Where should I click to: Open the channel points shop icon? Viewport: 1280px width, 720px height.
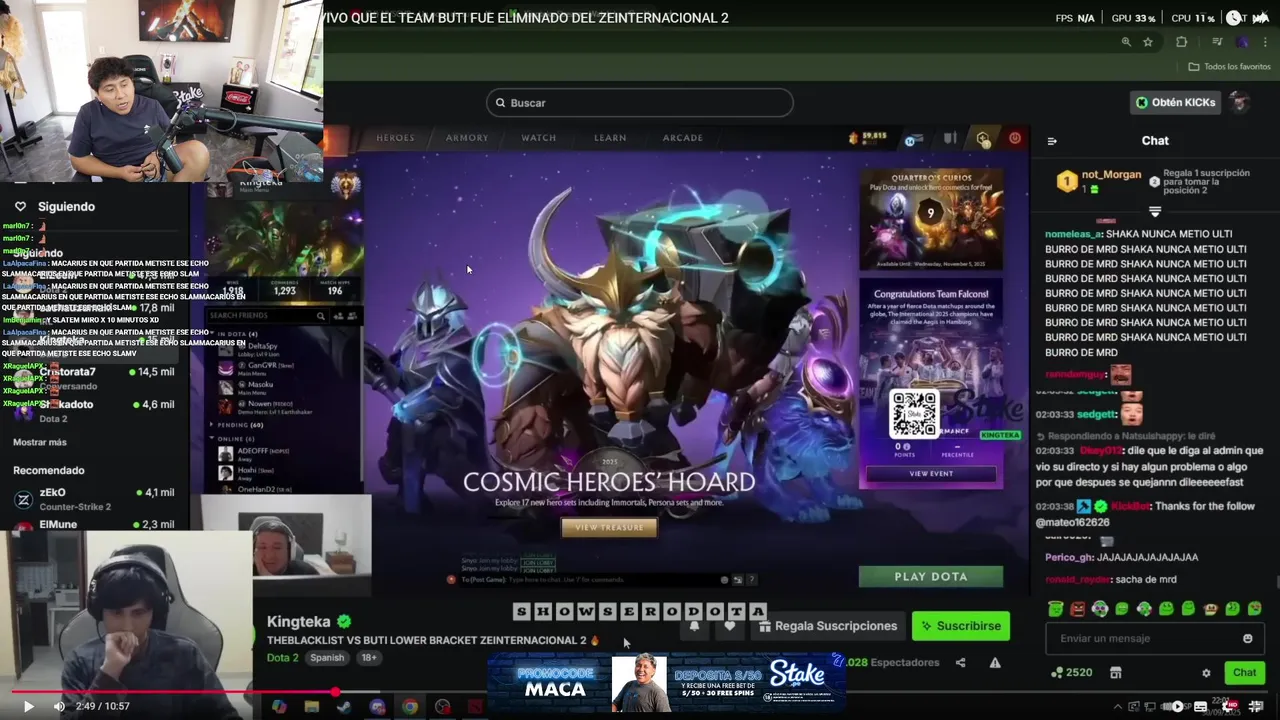[x=1115, y=673]
